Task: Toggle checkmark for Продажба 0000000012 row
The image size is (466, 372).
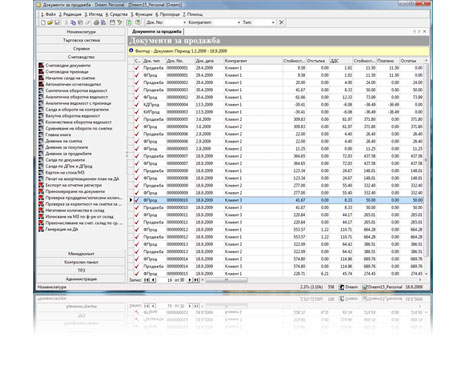Action: 137,237
